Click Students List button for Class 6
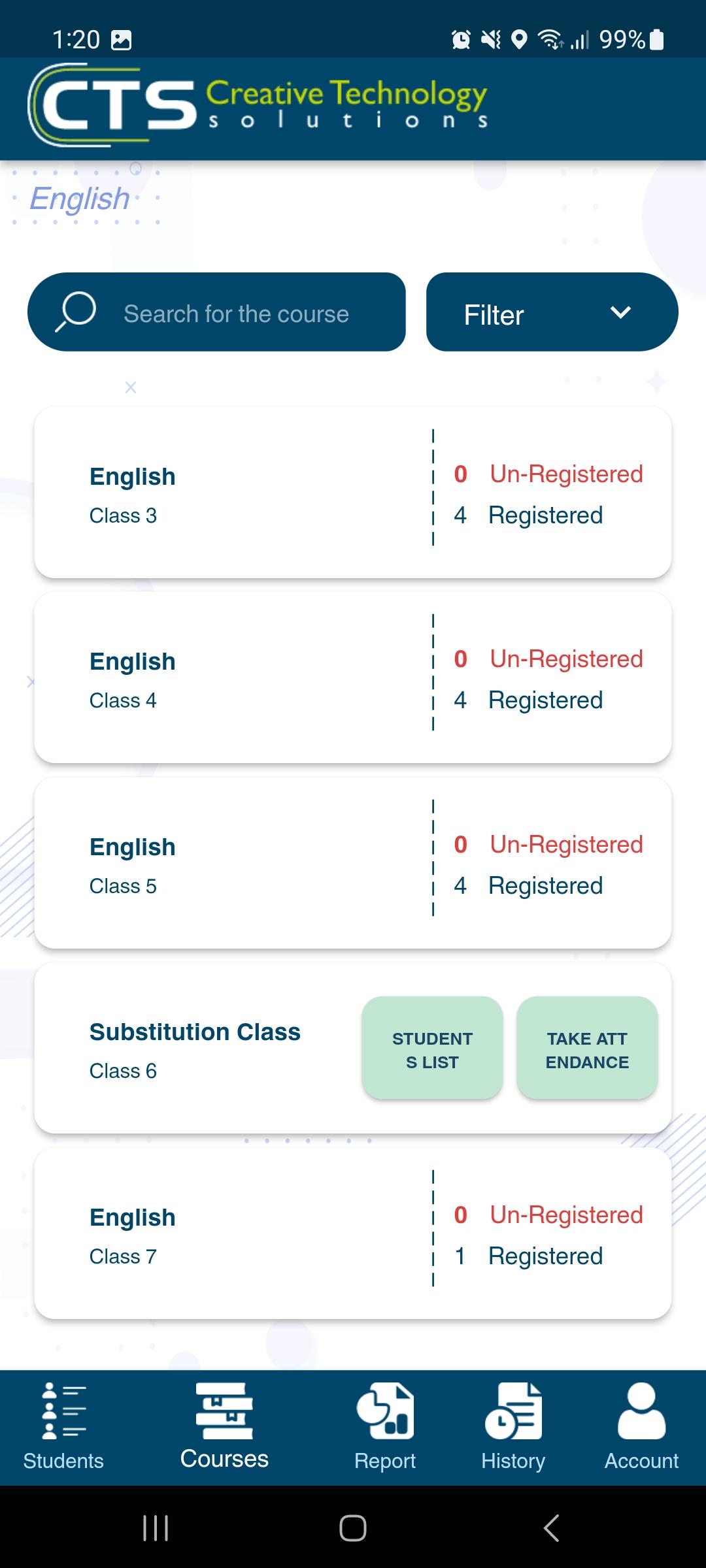The width and height of the screenshot is (706, 1568). coord(432,1048)
